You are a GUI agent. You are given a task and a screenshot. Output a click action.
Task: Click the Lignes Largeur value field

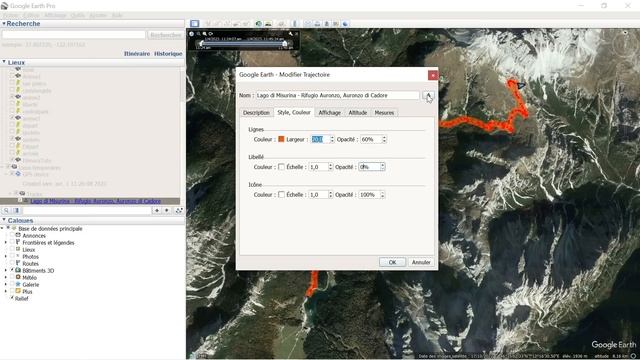tap(320, 139)
